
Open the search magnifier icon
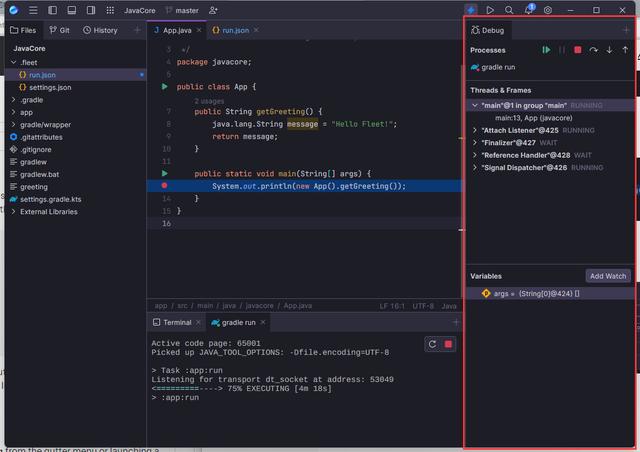pos(509,10)
